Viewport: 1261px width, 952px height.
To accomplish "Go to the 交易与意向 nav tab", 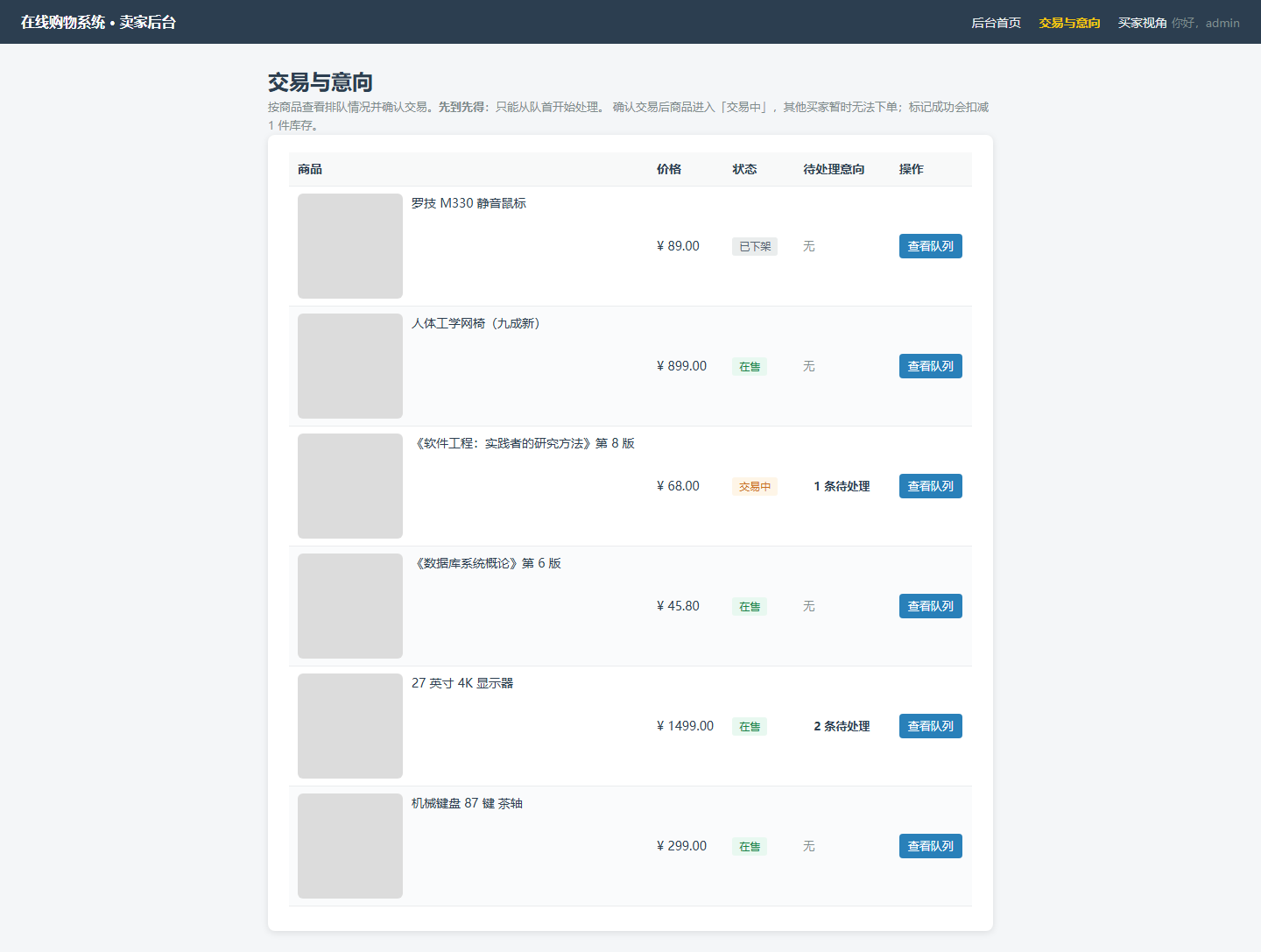I will pos(1069,23).
